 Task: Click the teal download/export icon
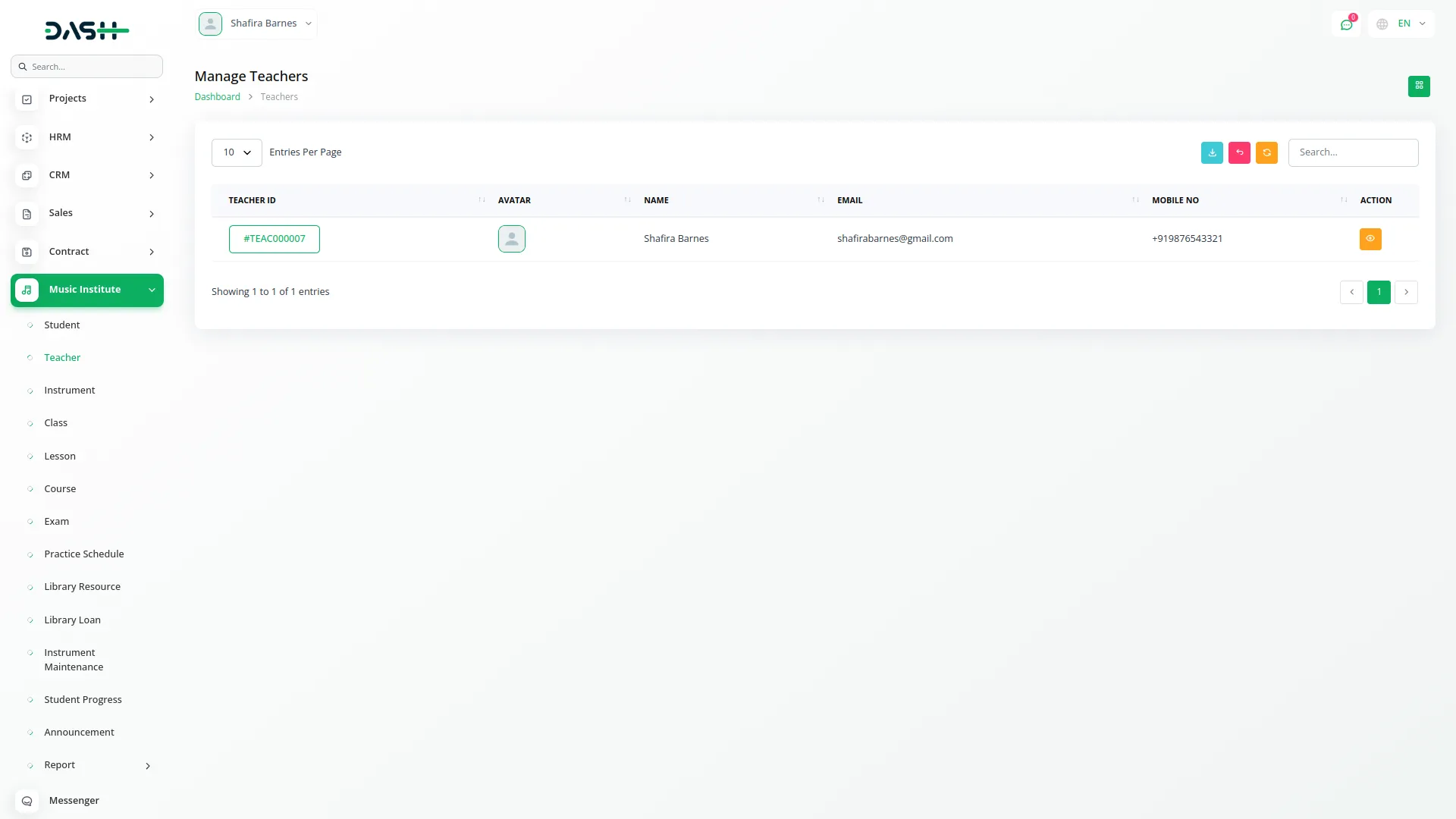click(1212, 152)
